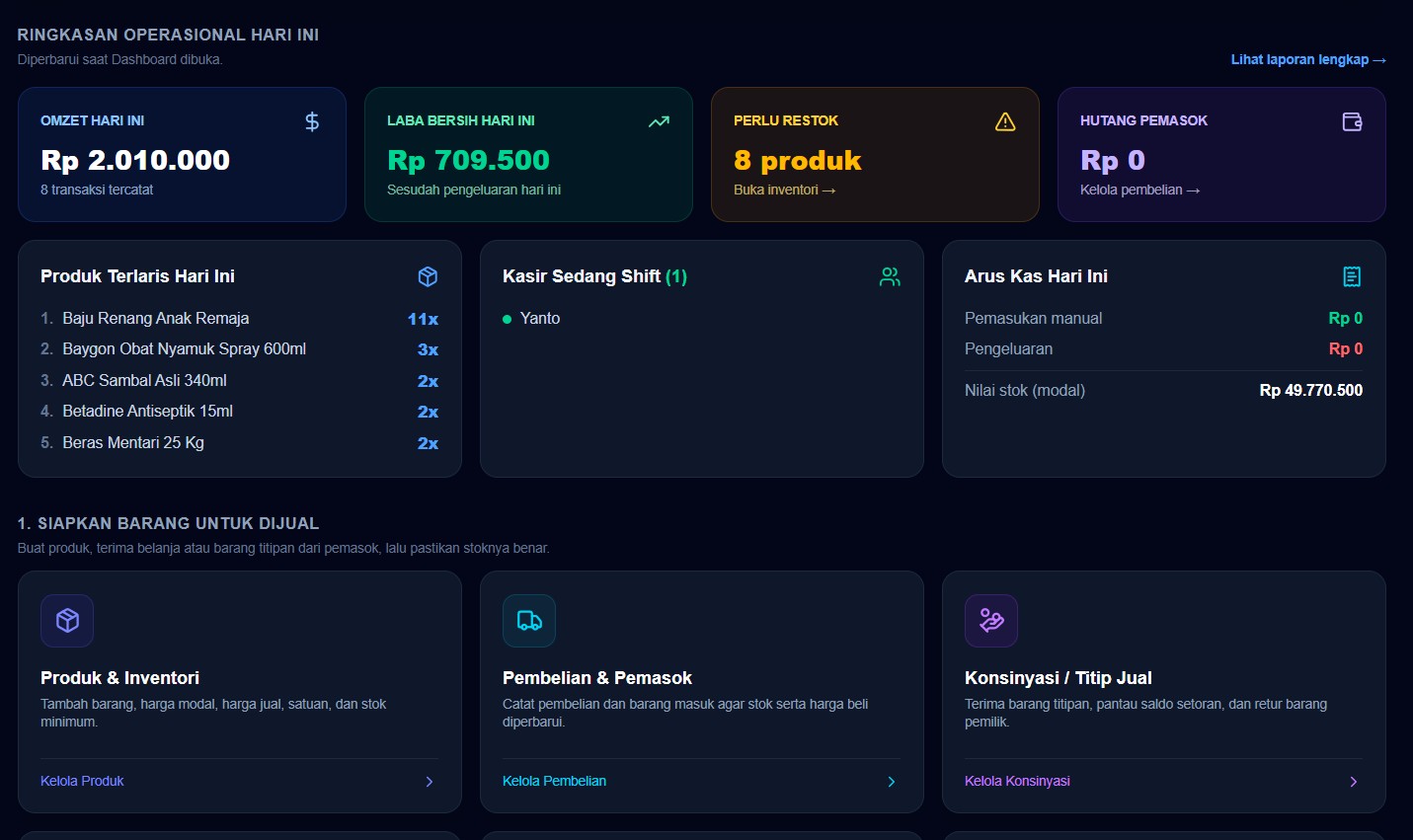Click the 11x sales count
This screenshot has height=840, width=1413.
423,319
